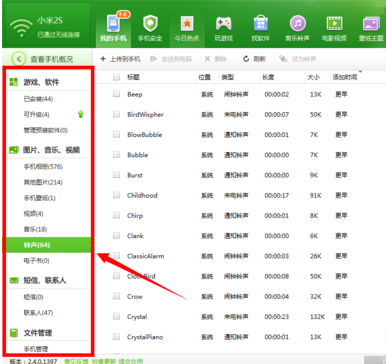
Task: Open the 今日热点 star icon
Action: click(x=187, y=24)
